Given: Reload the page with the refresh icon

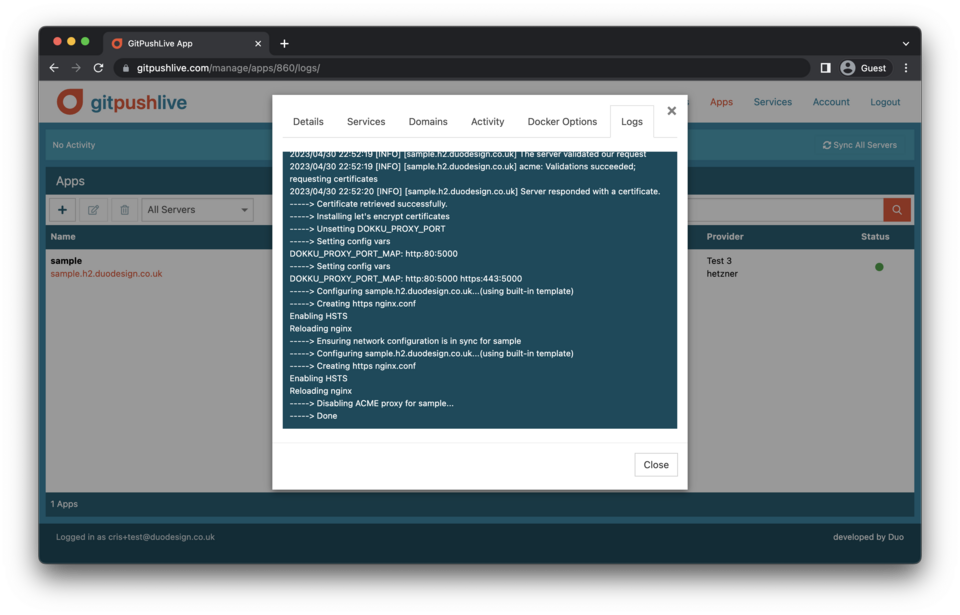Looking at the screenshot, I should (x=98, y=68).
